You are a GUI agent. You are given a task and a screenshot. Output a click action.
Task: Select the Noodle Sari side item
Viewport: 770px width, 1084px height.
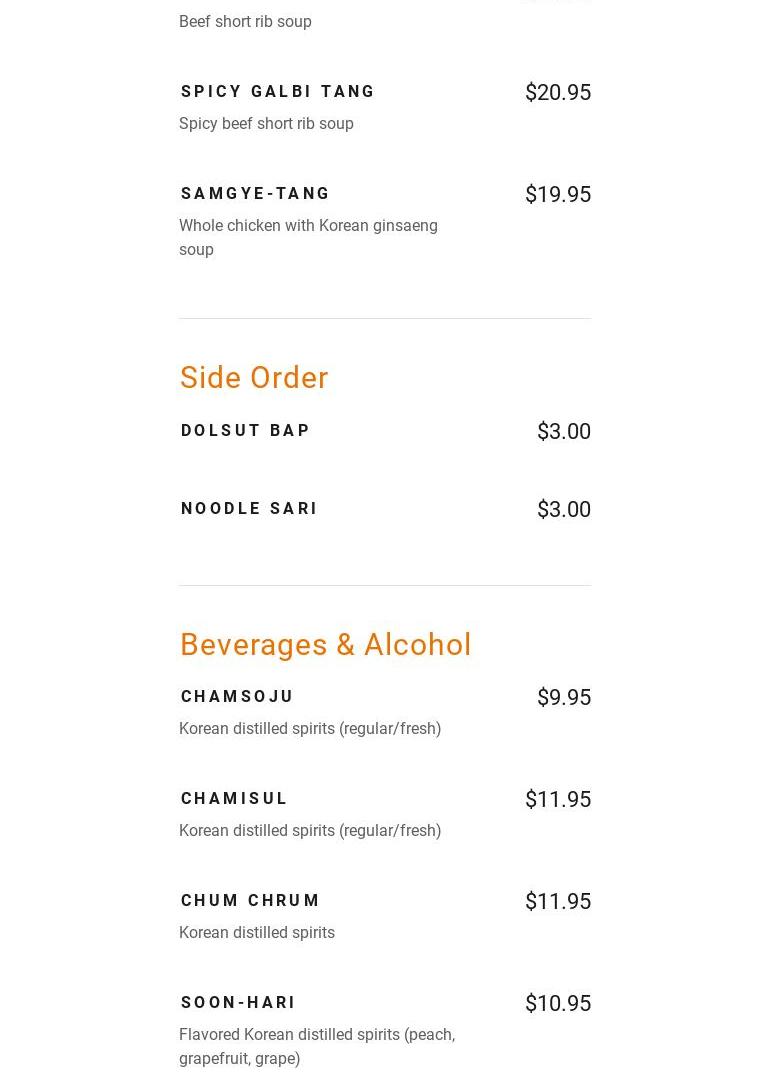pyautogui.click(x=249, y=509)
